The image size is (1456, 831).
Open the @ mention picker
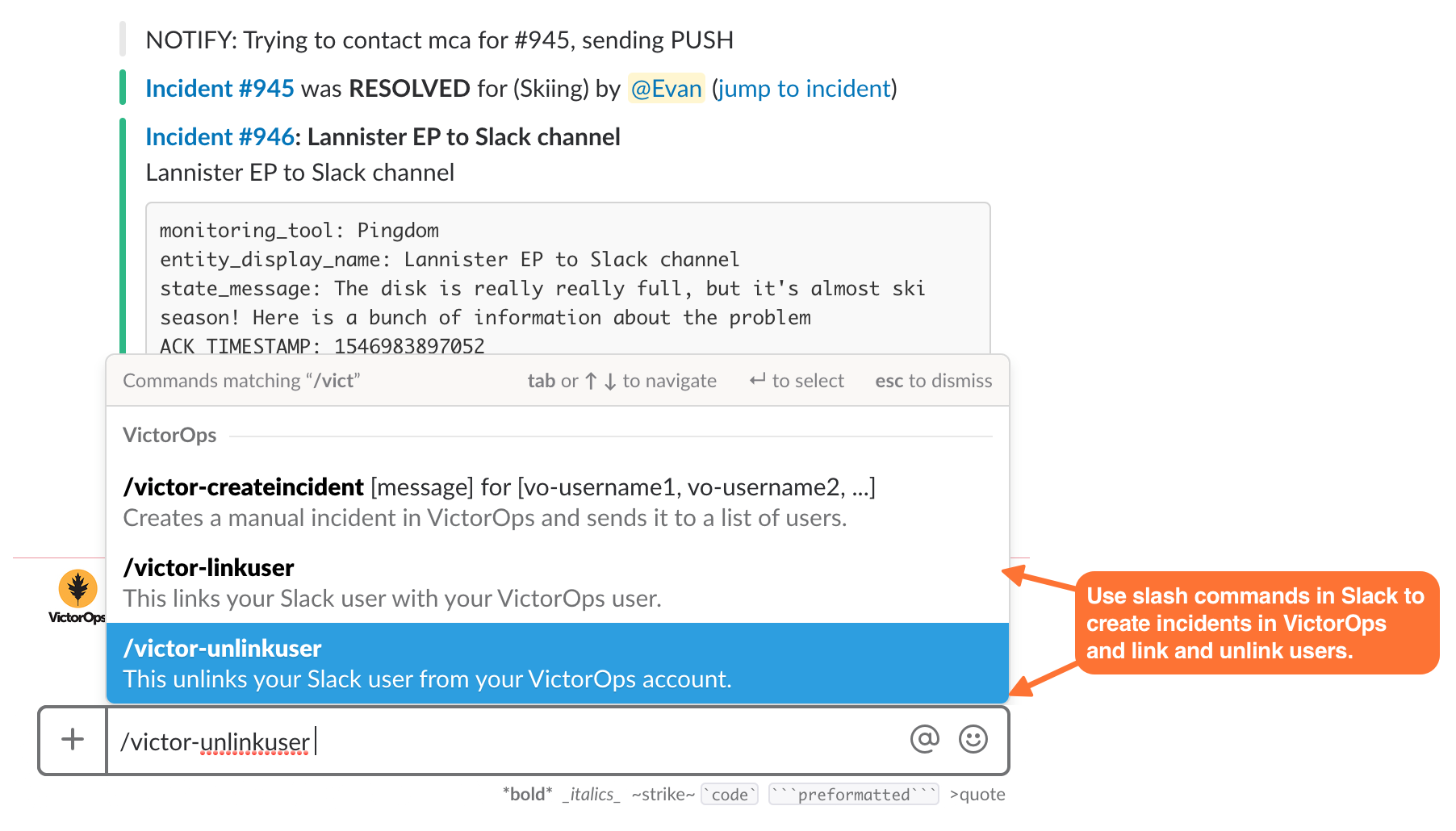pos(924,739)
